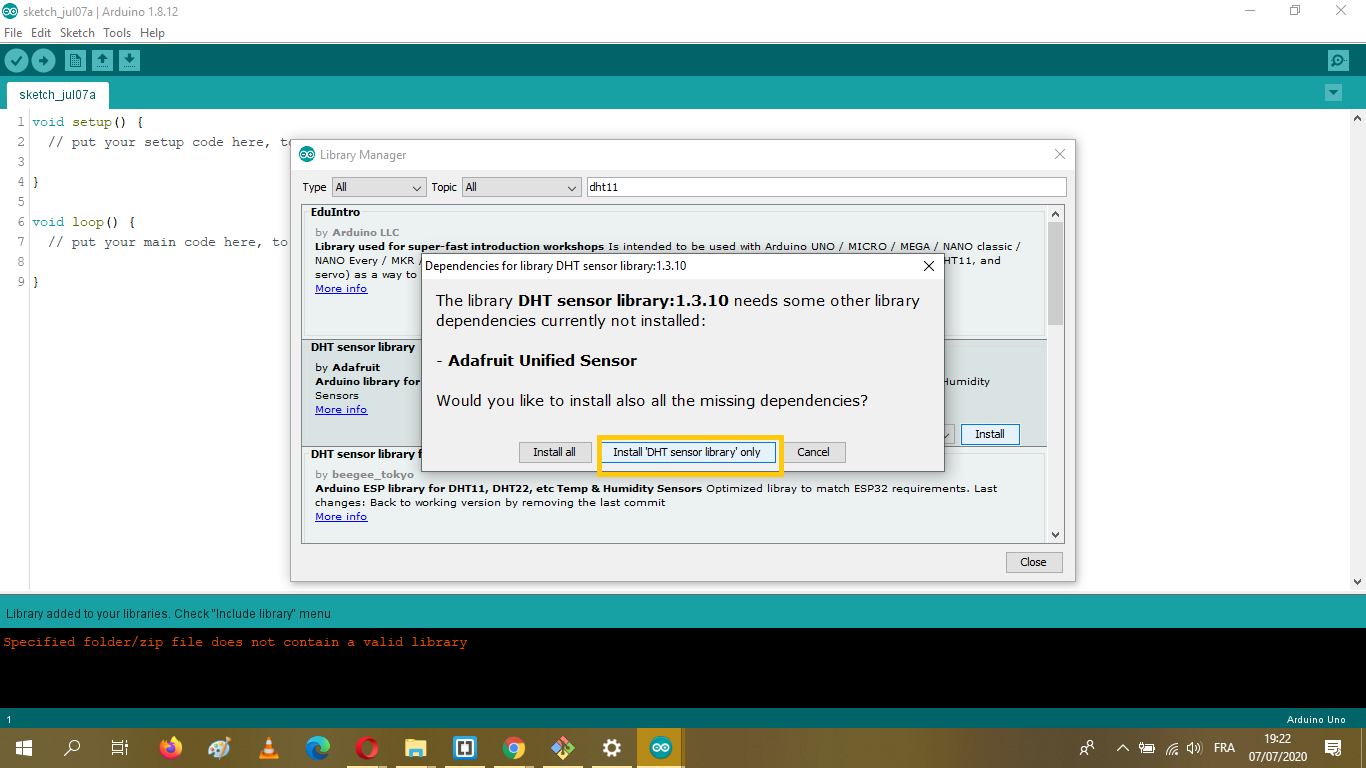Show hidden system tray icons

1122,748
